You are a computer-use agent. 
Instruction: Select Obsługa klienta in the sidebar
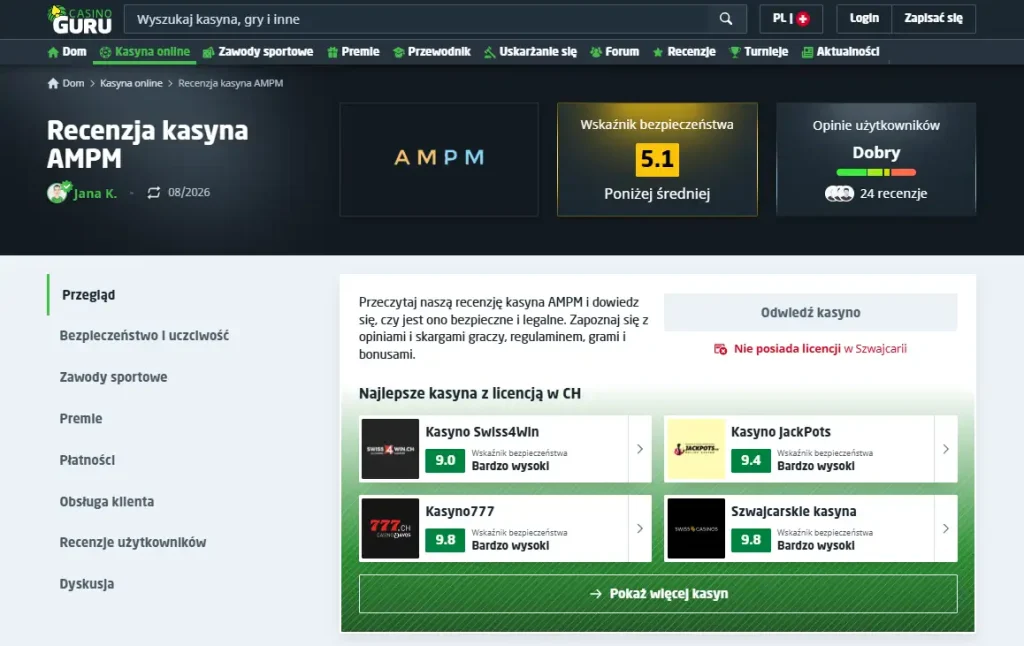[107, 502]
